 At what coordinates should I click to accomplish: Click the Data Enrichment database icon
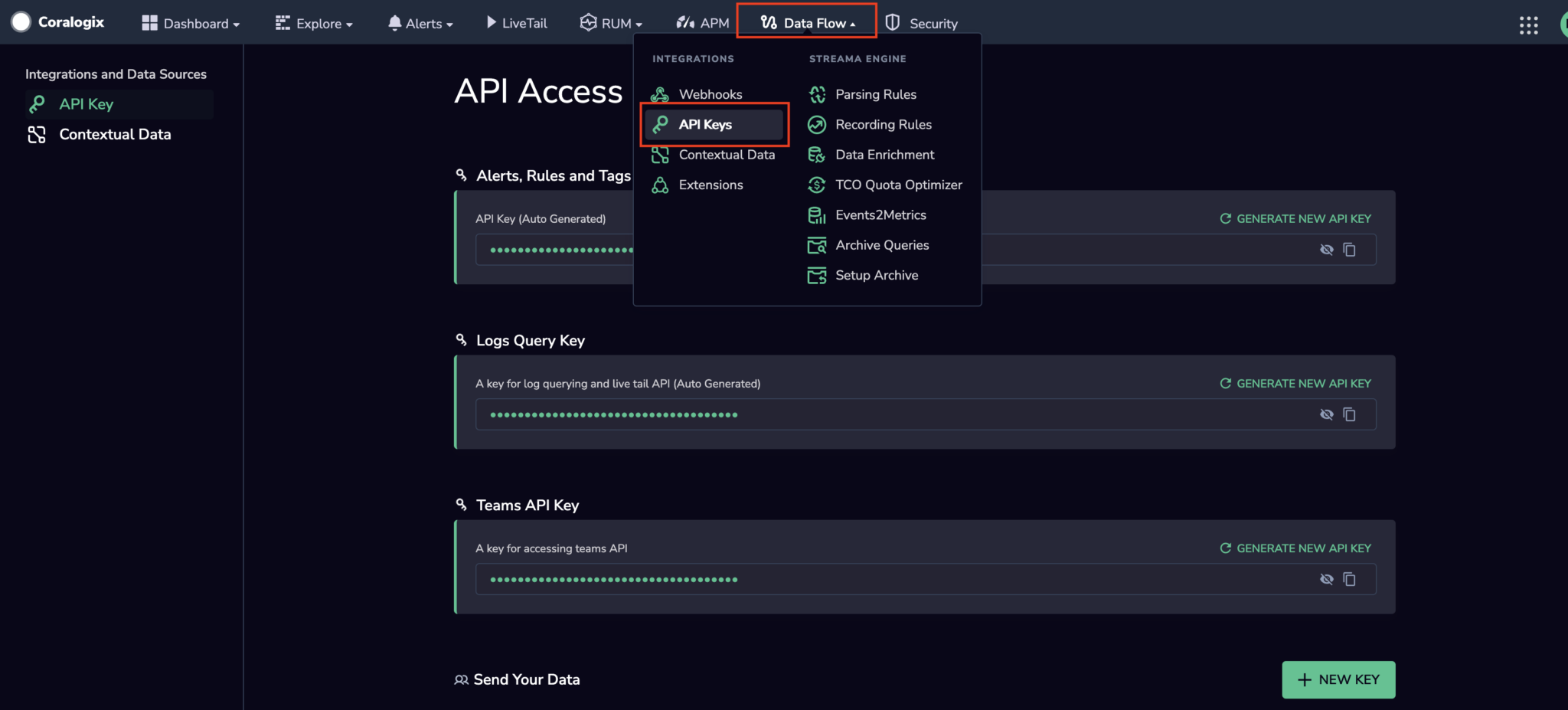coord(817,155)
